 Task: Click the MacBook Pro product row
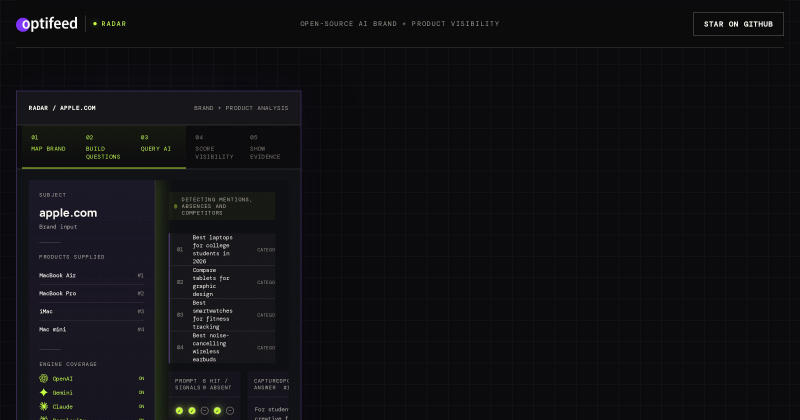click(91, 293)
